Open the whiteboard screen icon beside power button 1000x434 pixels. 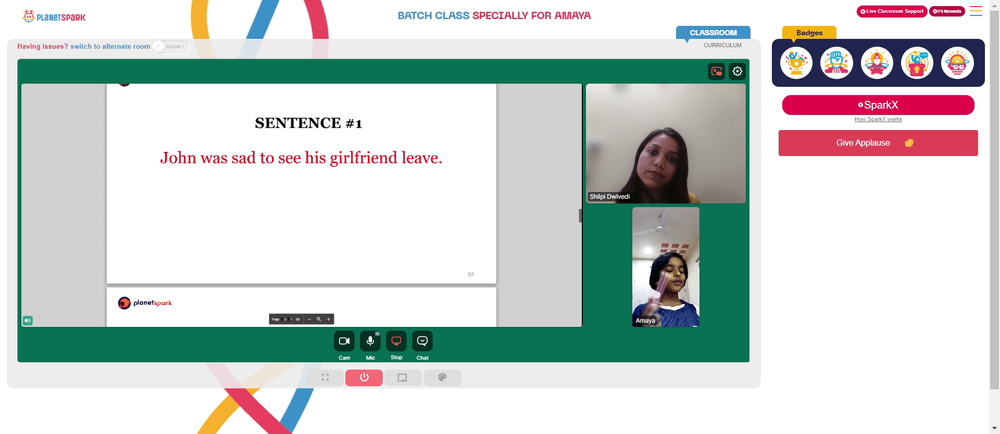402,378
